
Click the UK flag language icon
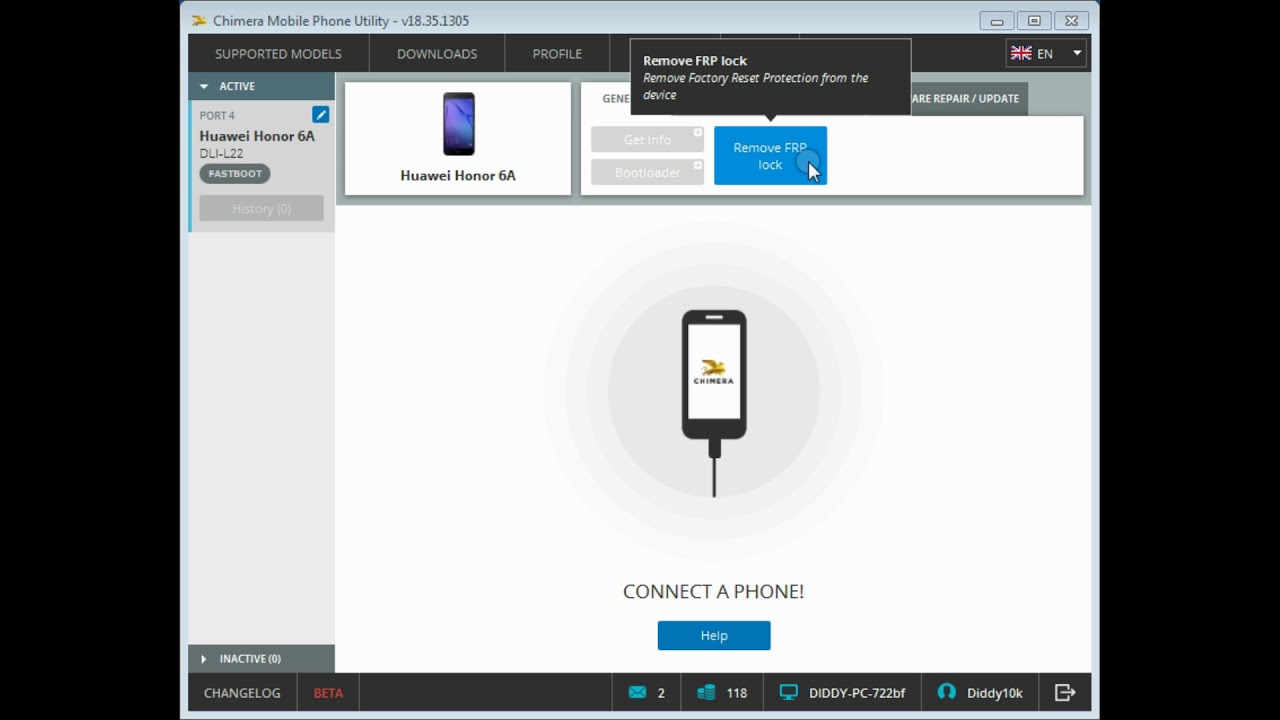(x=1021, y=54)
